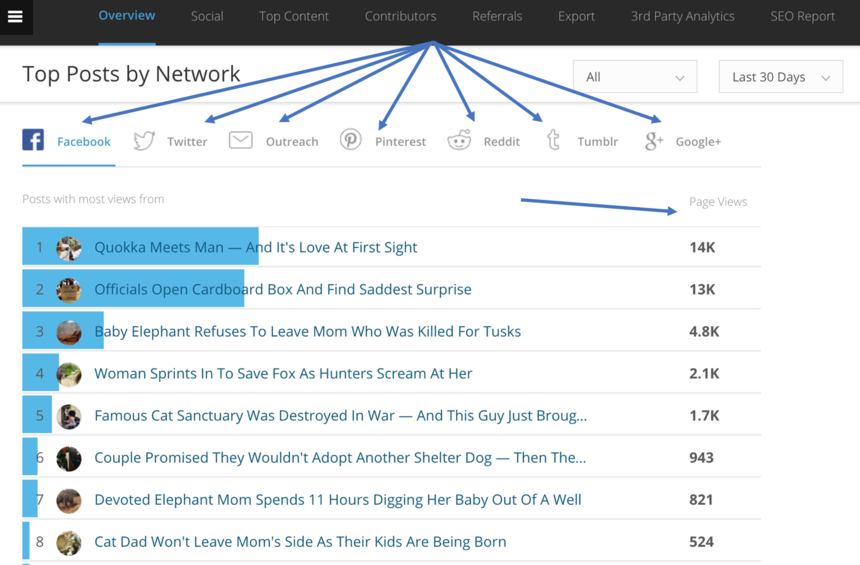Click the Outreach envelope icon
Viewport: 860px width, 565px height.
tap(240, 140)
